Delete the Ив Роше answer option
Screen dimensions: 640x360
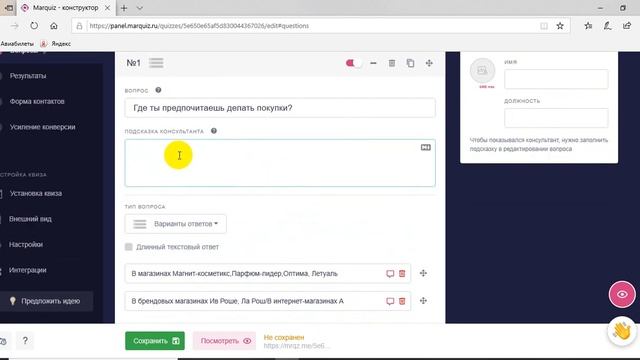click(402, 301)
